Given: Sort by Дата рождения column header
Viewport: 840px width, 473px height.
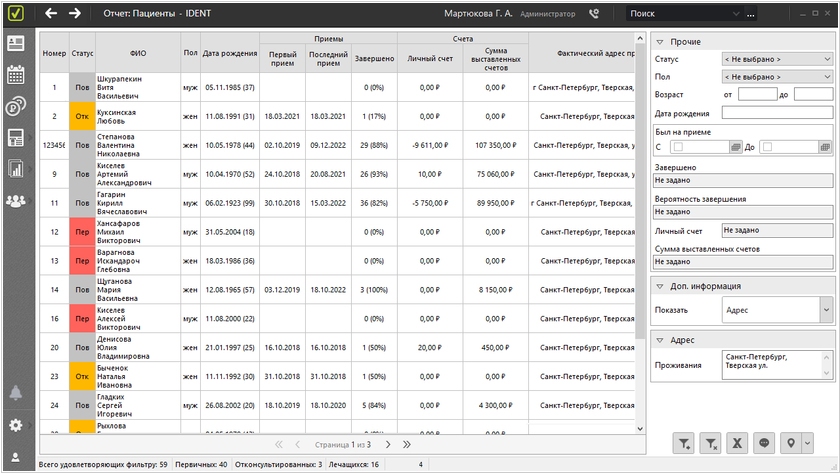Looking at the screenshot, I should coord(230,53).
